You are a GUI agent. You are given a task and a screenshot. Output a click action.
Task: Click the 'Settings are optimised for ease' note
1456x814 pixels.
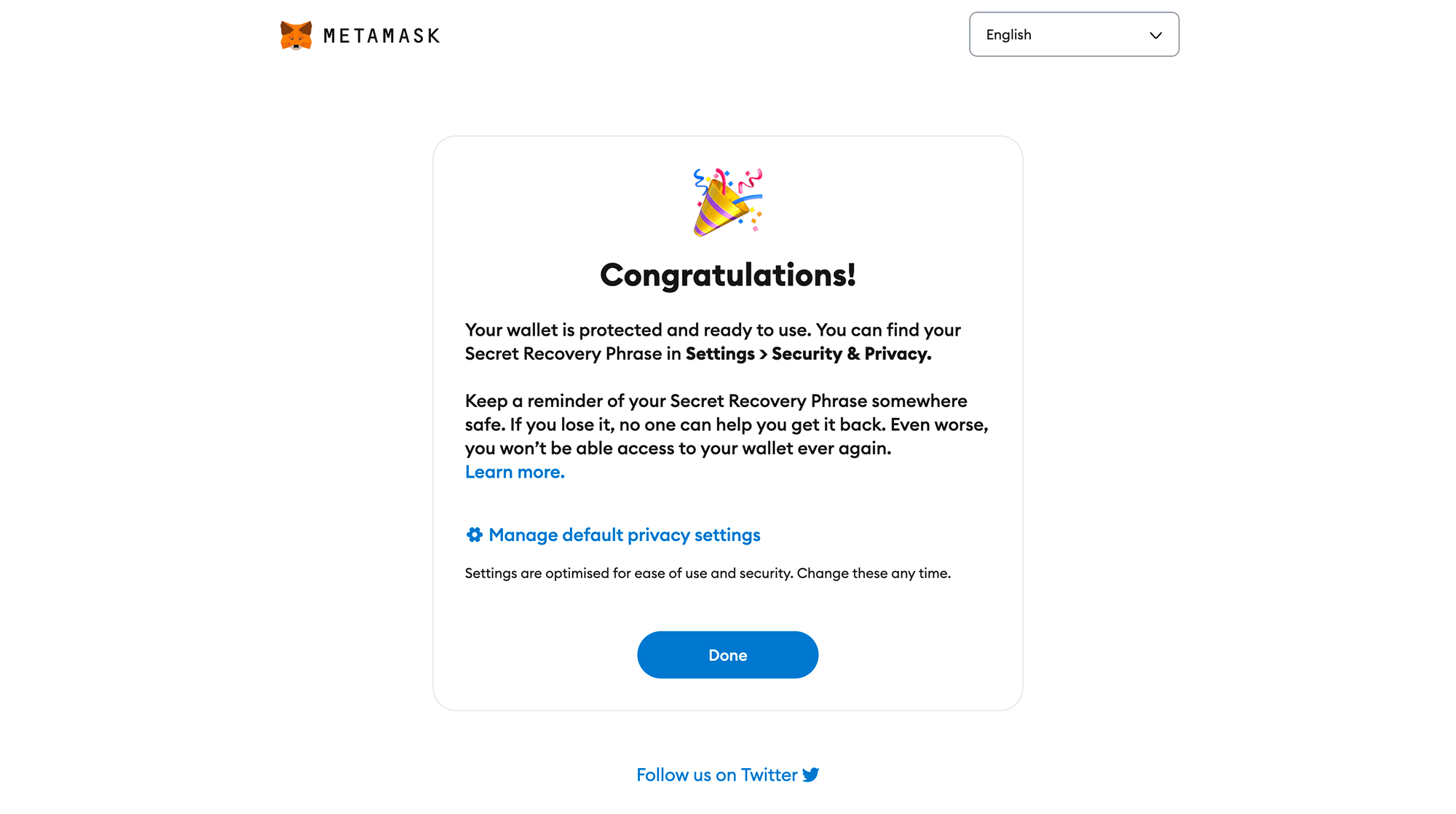pos(708,573)
